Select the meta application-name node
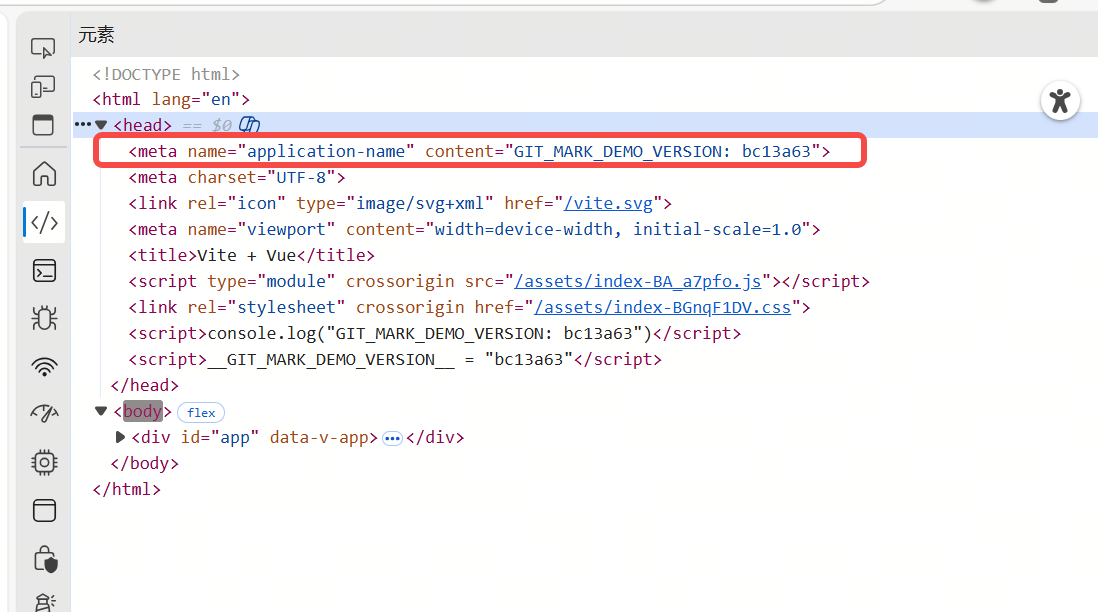The height and width of the screenshot is (612, 1098). click(479, 151)
